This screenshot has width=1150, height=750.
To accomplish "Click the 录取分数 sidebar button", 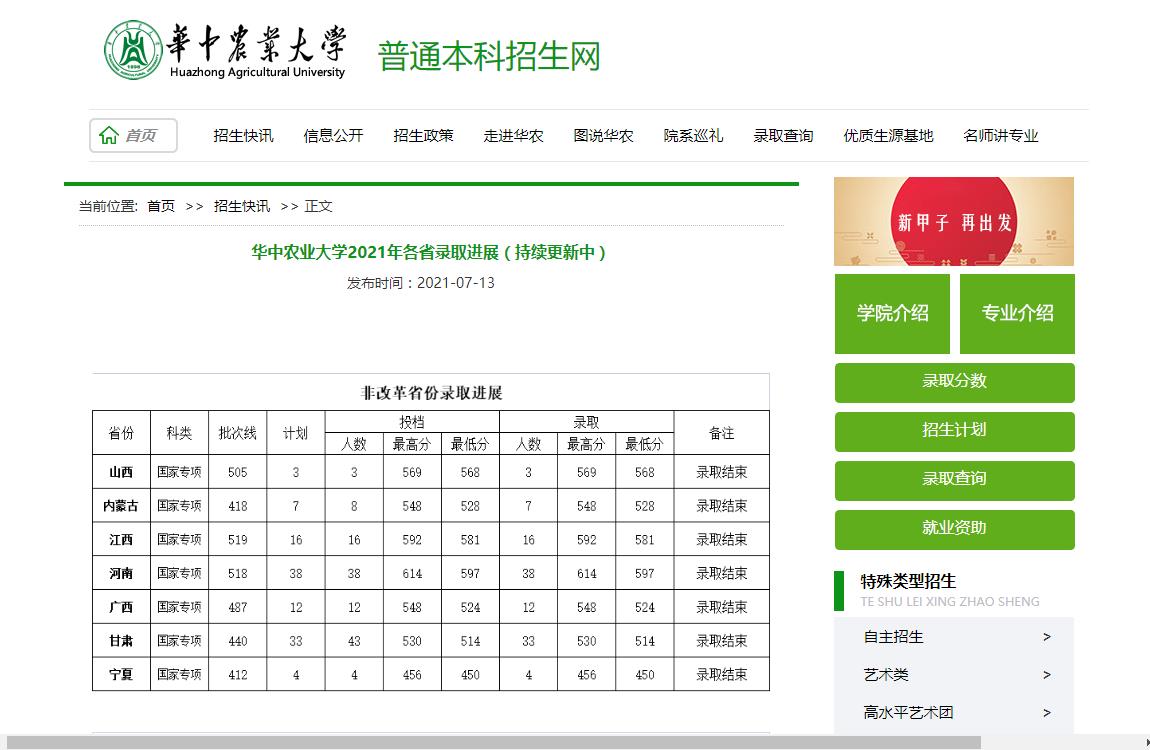I will pos(954,383).
